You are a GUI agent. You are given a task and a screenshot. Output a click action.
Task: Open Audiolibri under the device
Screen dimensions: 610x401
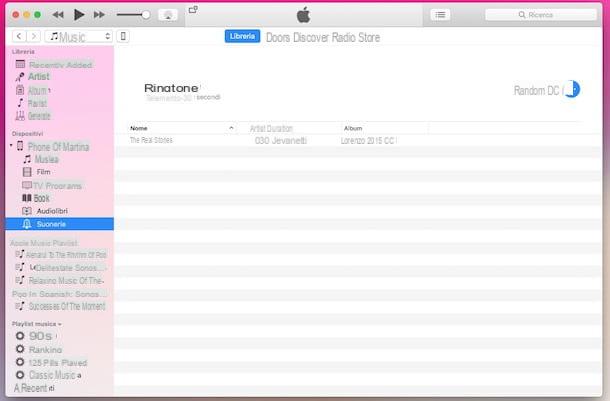click(45, 211)
